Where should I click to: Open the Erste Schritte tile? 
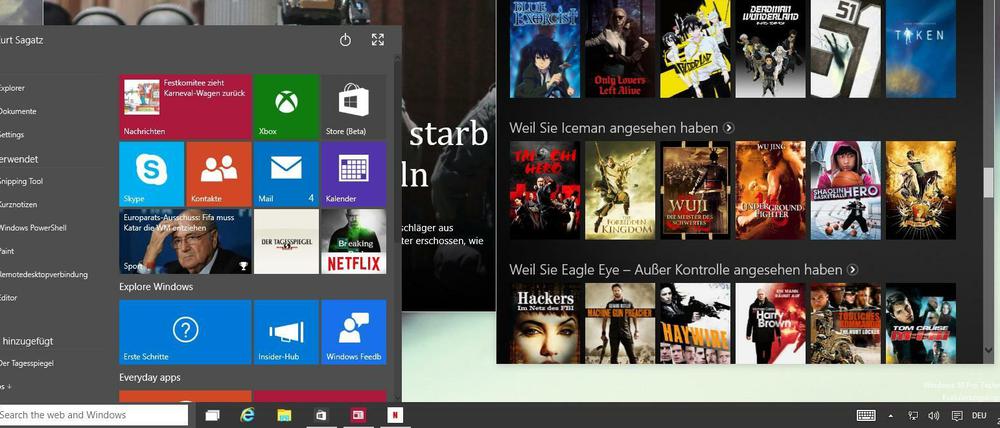(x=185, y=332)
